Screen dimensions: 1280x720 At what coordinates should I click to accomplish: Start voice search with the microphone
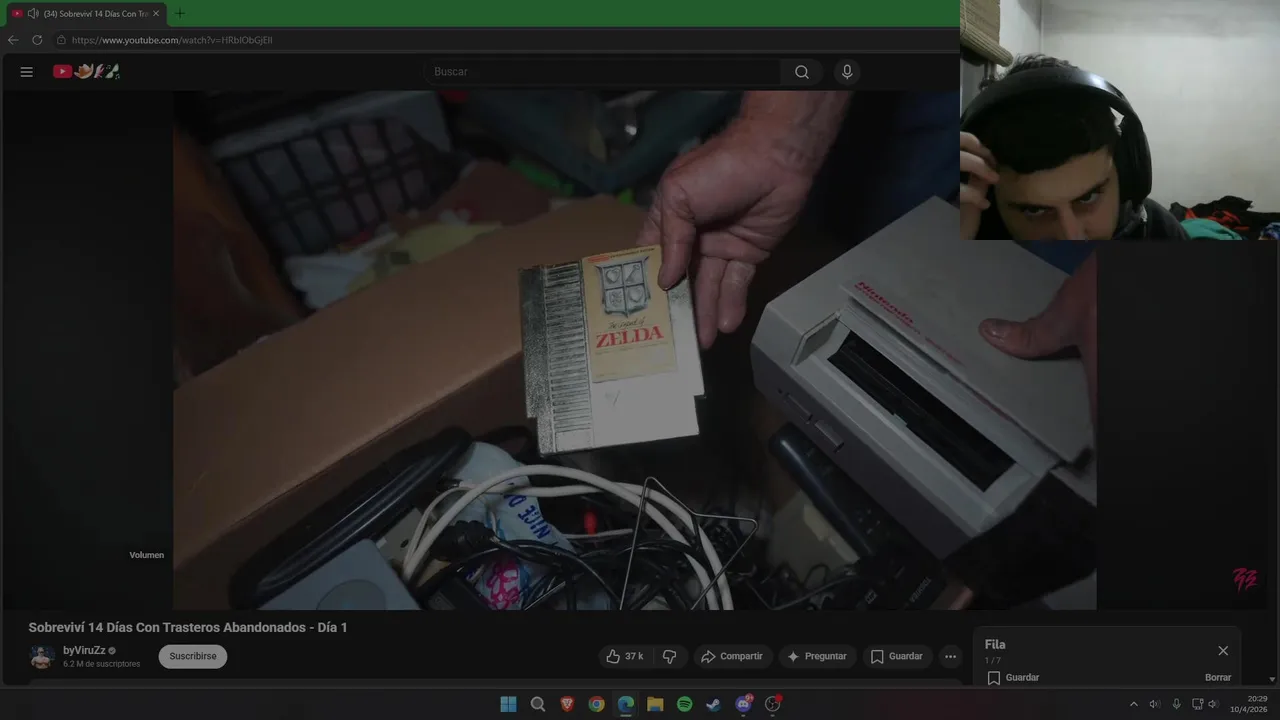coord(847,72)
